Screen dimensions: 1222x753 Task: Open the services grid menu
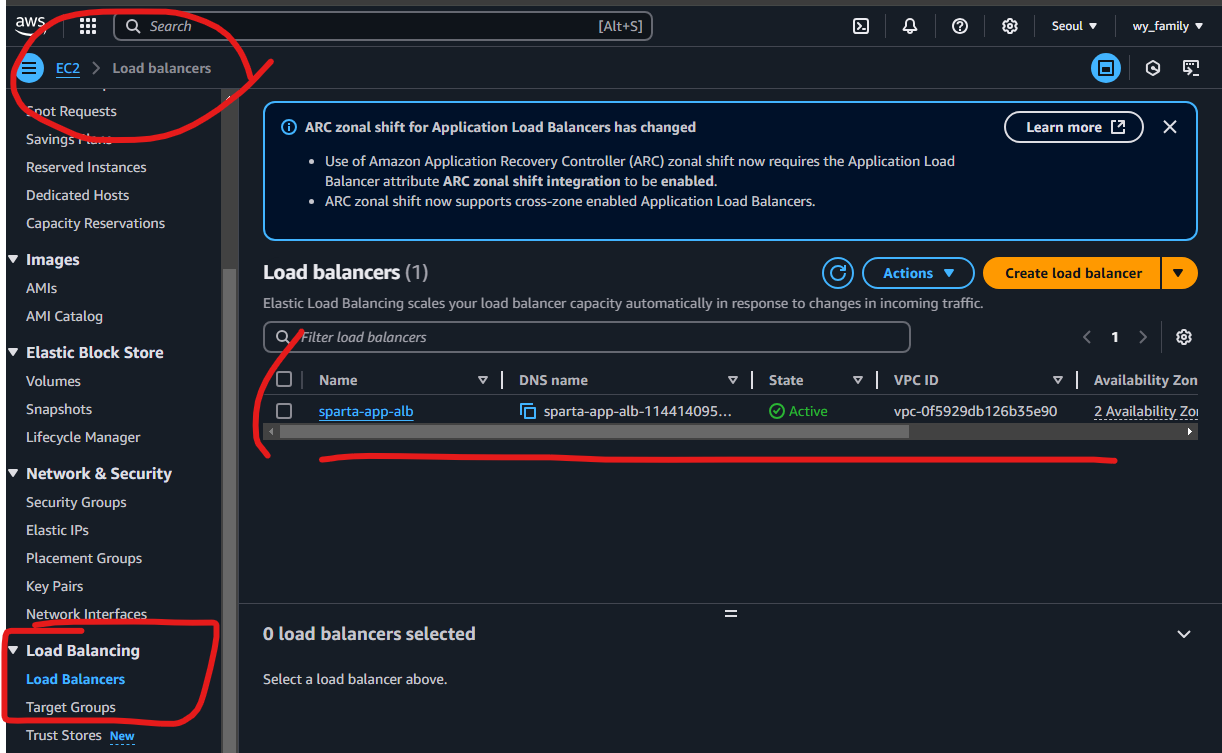click(x=88, y=26)
